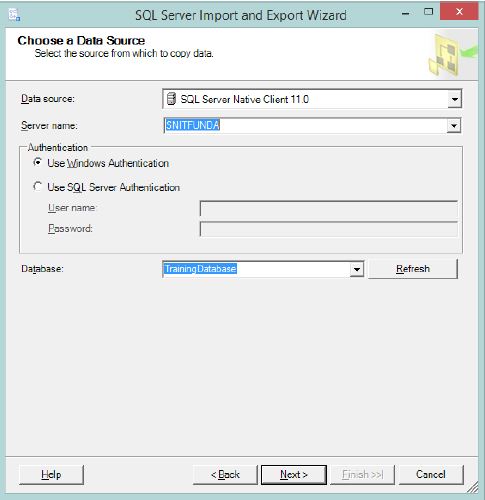
Task: Click the resize grip at window corner
Action: point(473,487)
